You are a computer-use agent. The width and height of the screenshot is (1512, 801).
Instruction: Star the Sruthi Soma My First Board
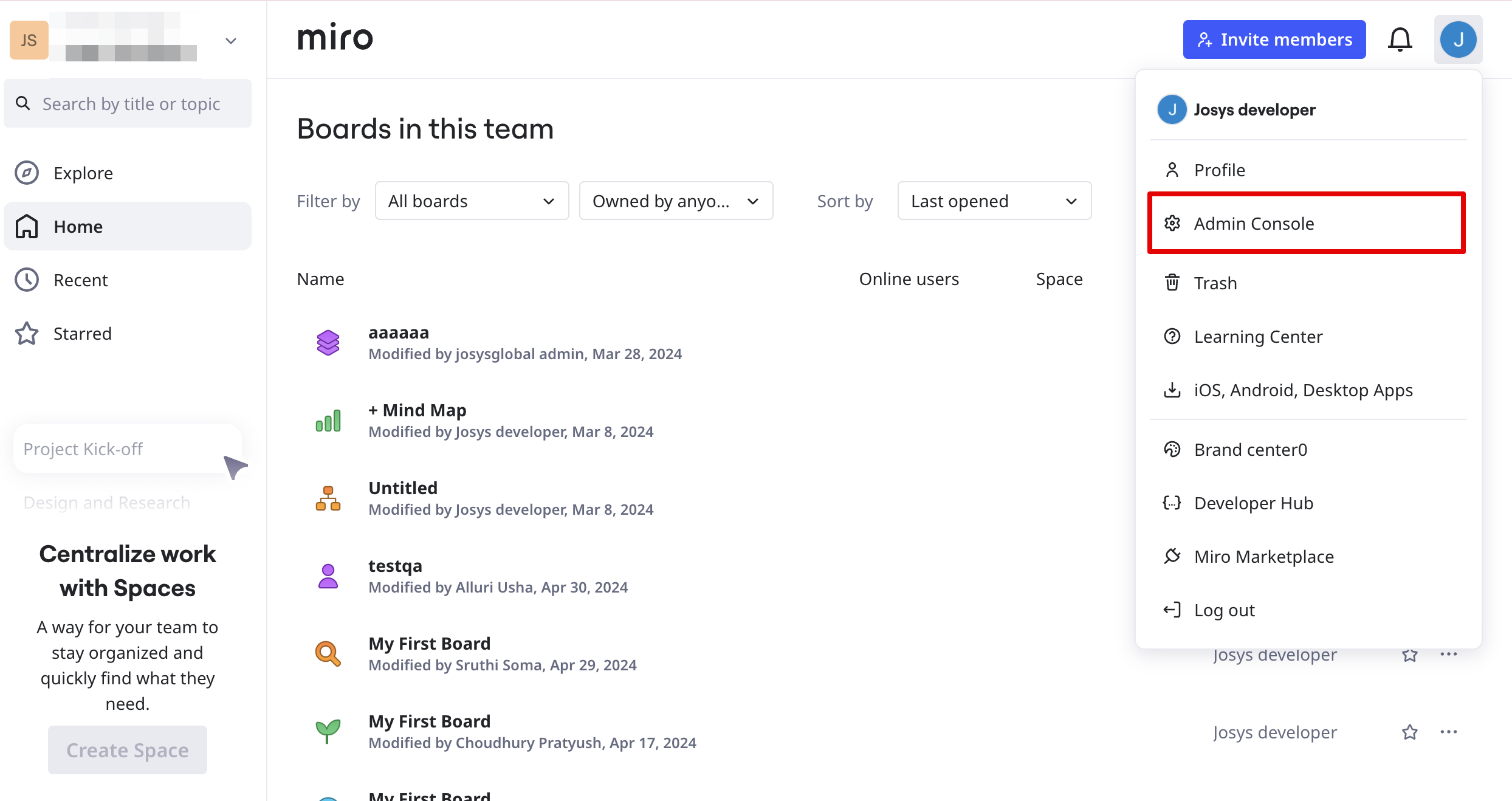(1409, 655)
